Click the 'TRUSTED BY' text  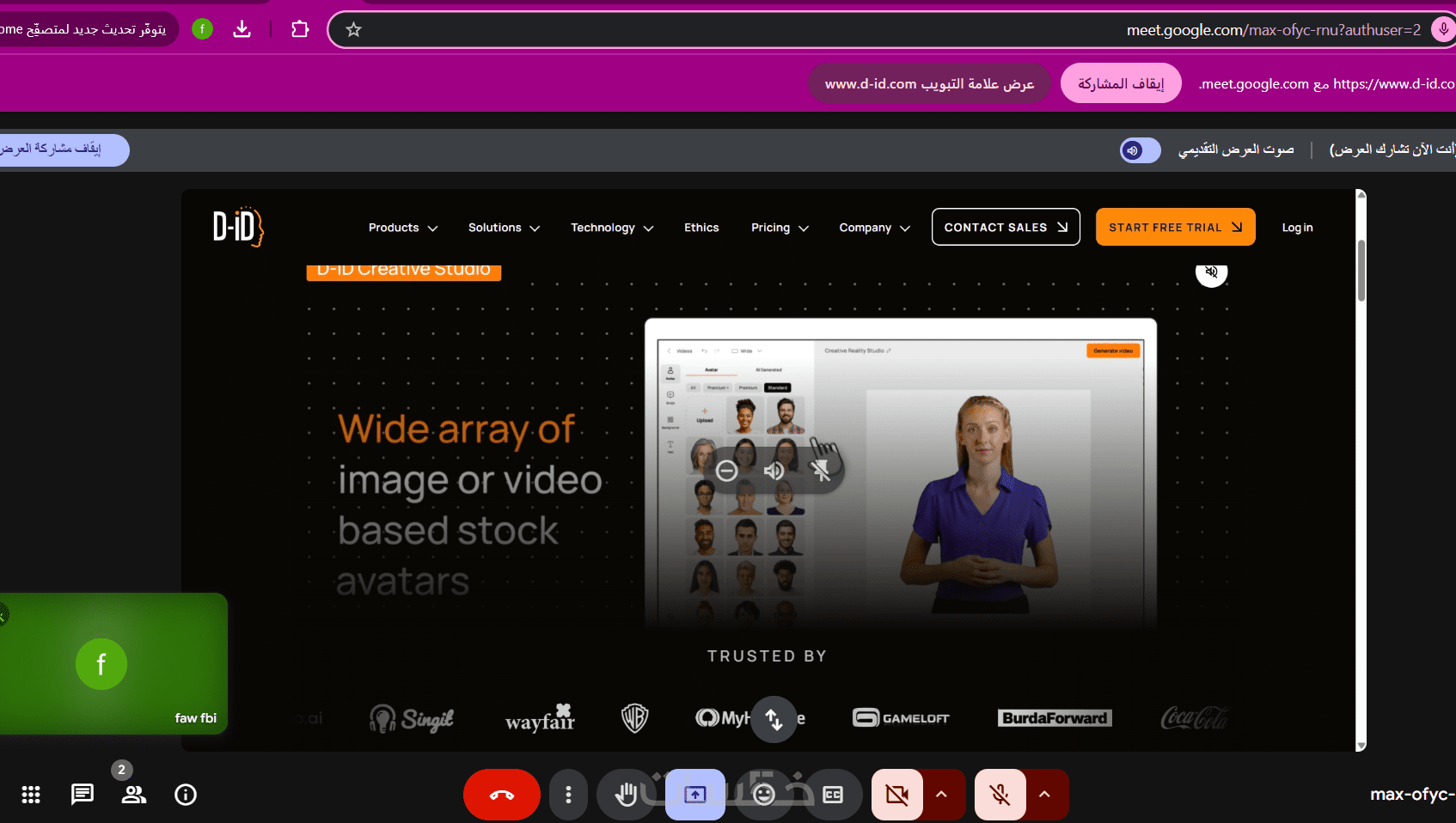[768, 656]
